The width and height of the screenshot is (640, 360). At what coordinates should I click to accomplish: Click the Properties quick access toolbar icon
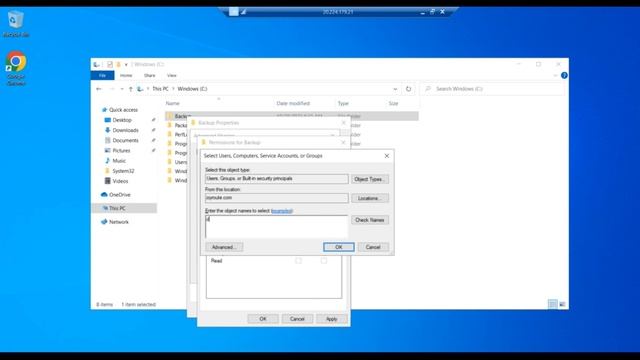click(110, 64)
